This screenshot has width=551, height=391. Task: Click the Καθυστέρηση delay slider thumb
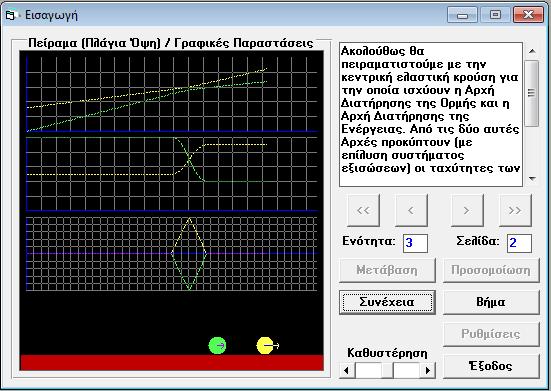point(388,370)
